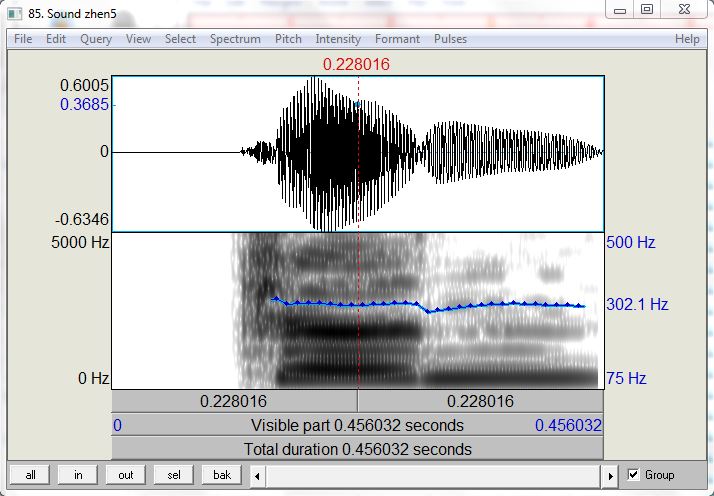The image size is (714, 496).
Task: Click the -0.6346 amplitude minimum label
Action: (x=82, y=220)
